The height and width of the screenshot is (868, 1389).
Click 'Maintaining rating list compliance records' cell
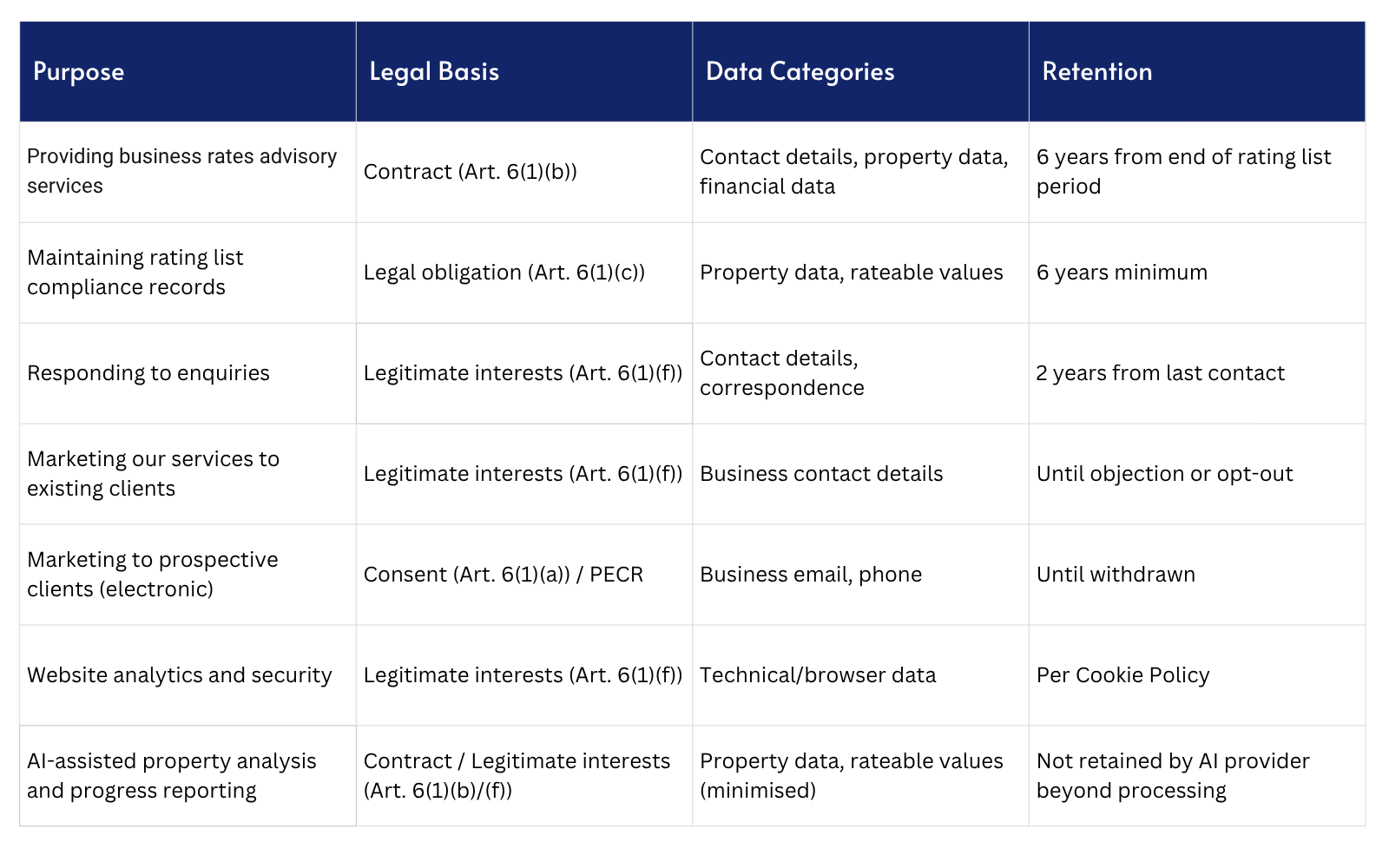pyautogui.click(x=188, y=273)
